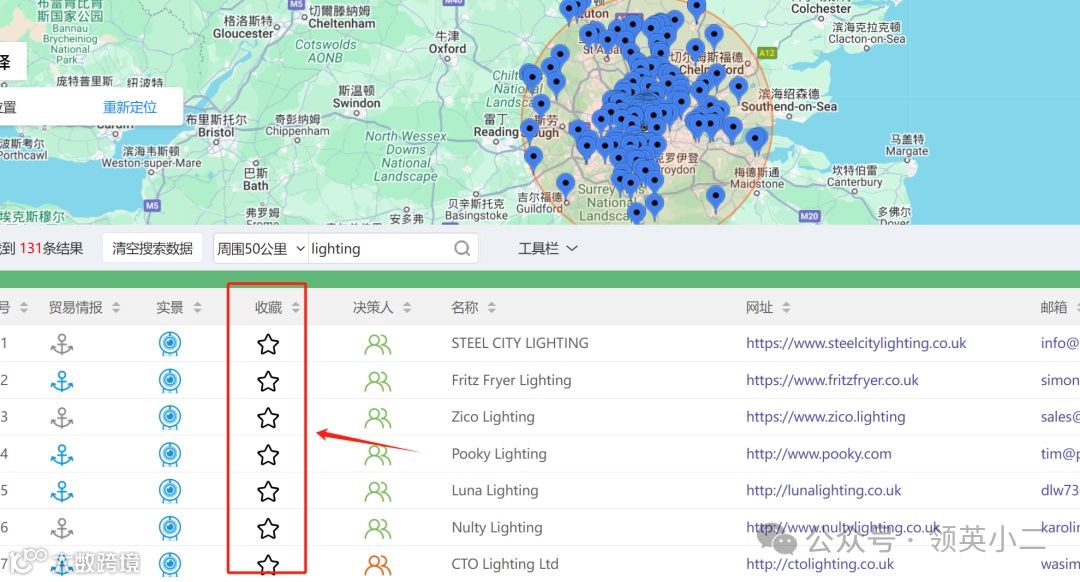1080x582 pixels.
Task: Sort by the row number column
Action: pyautogui.click(x=23, y=307)
